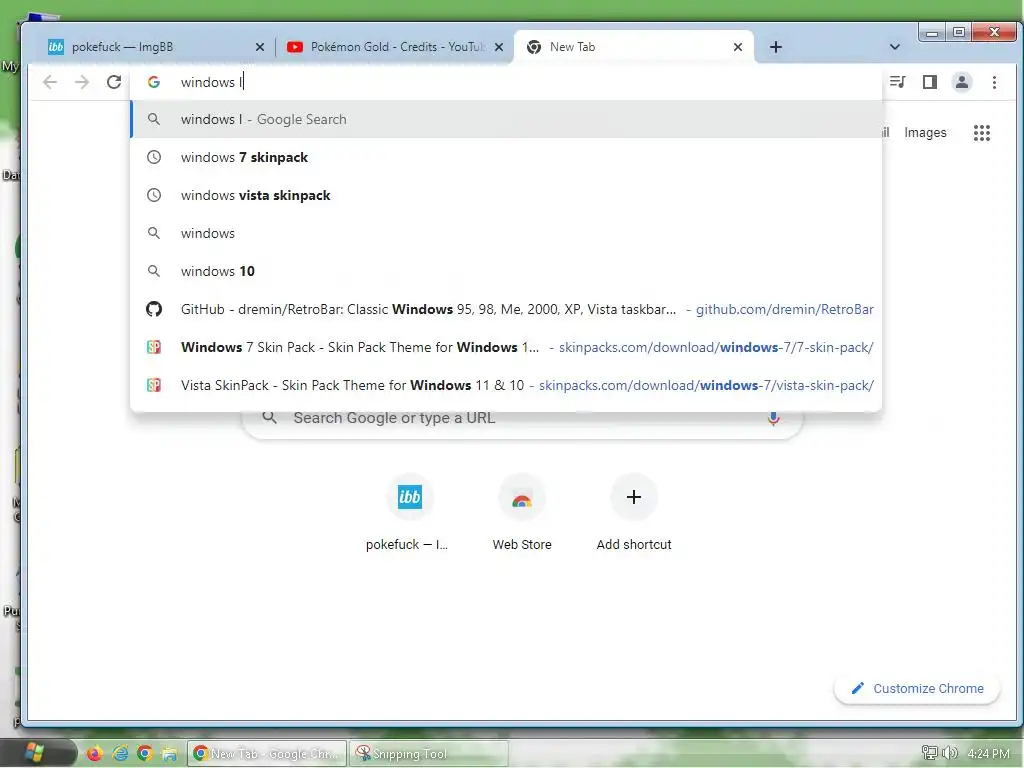Click the voice search microphone

pyautogui.click(x=773, y=418)
